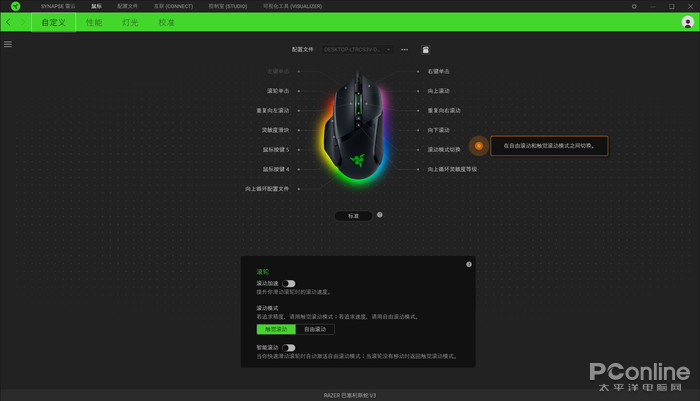The image size is (700, 401).
Task: Click the on-board memory profile icon
Action: (x=425, y=50)
